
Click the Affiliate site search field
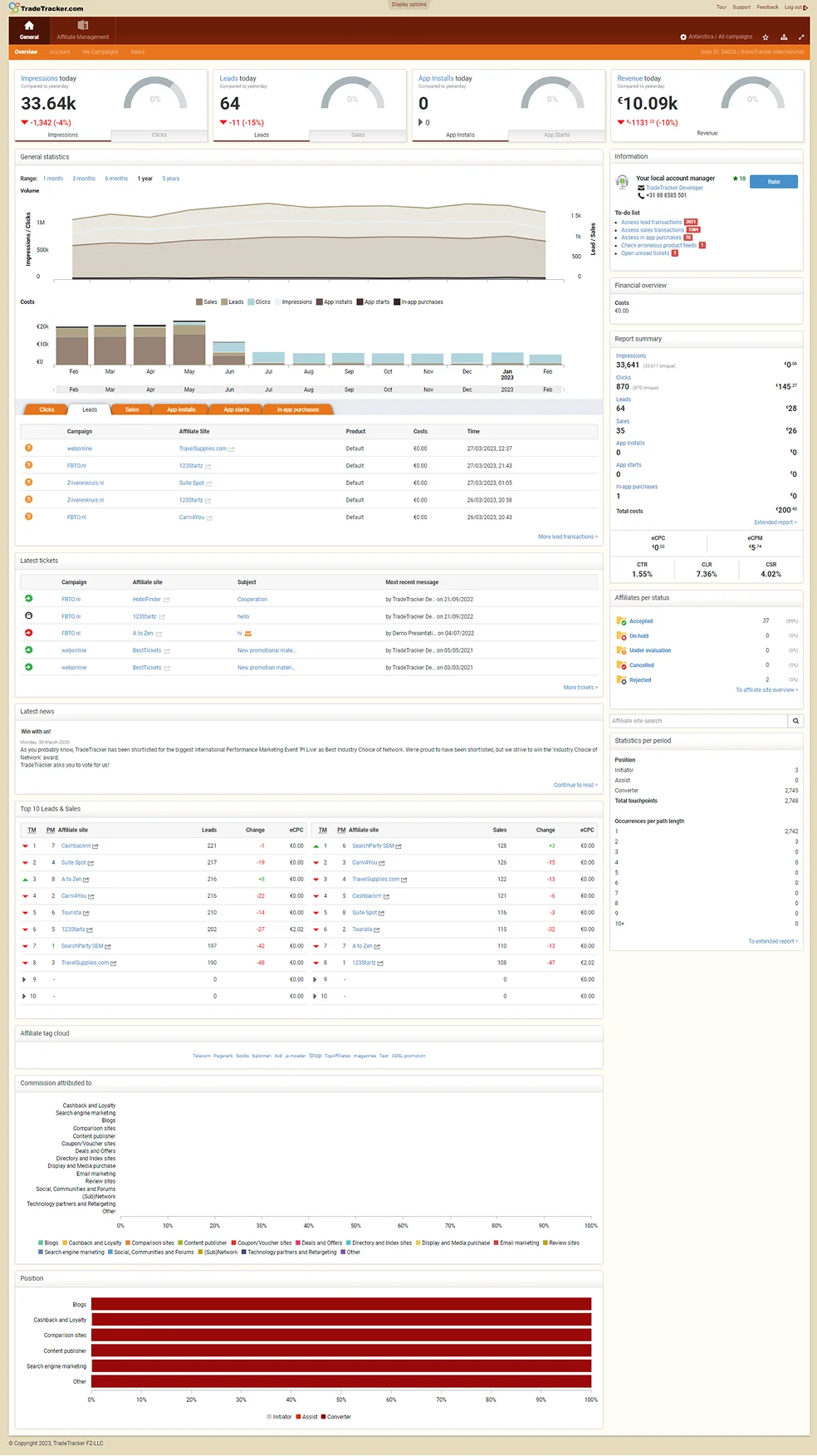(x=698, y=721)
